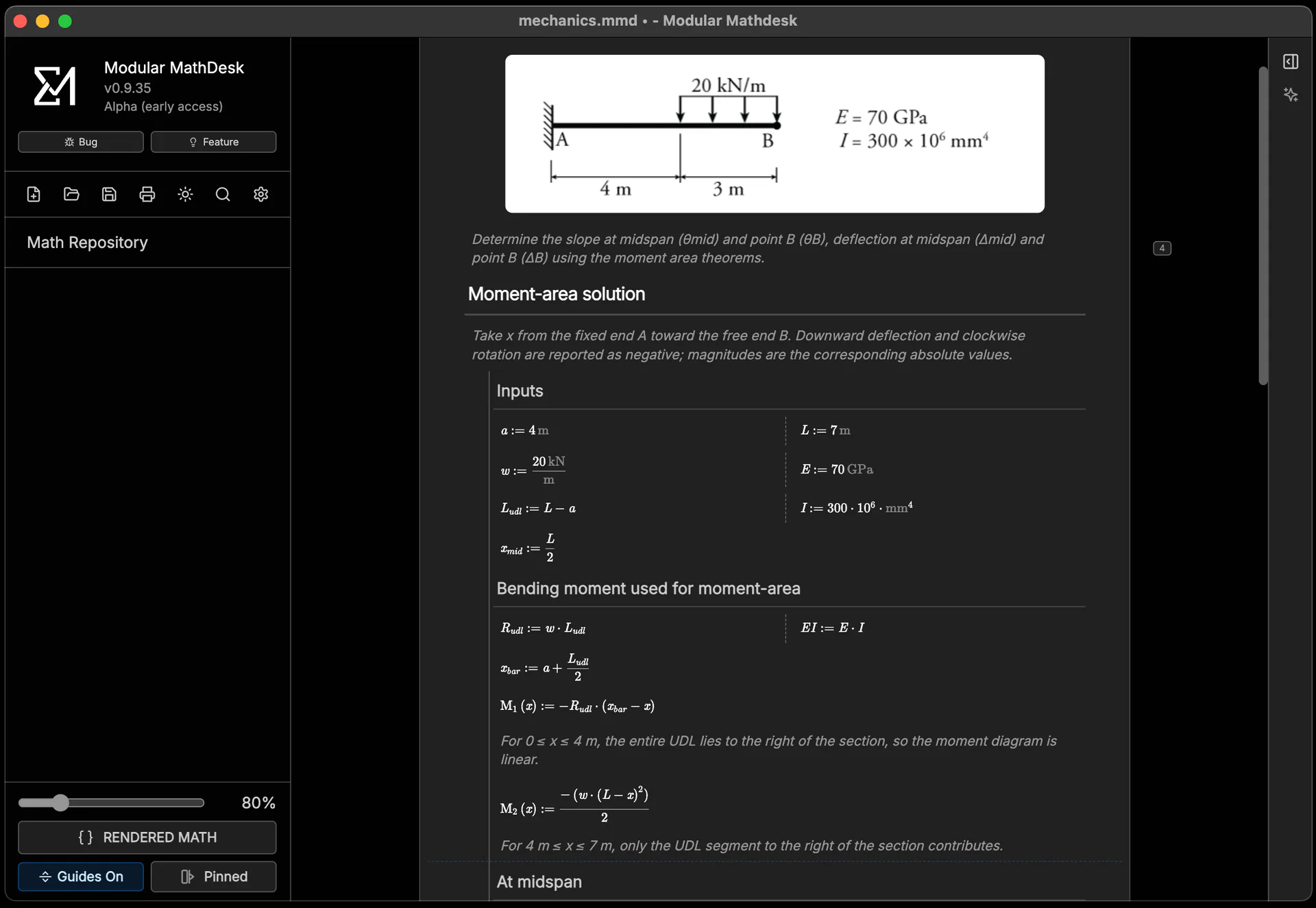Save the document with the save icon
The image size is (1316, 908).
tap(109, 195)
